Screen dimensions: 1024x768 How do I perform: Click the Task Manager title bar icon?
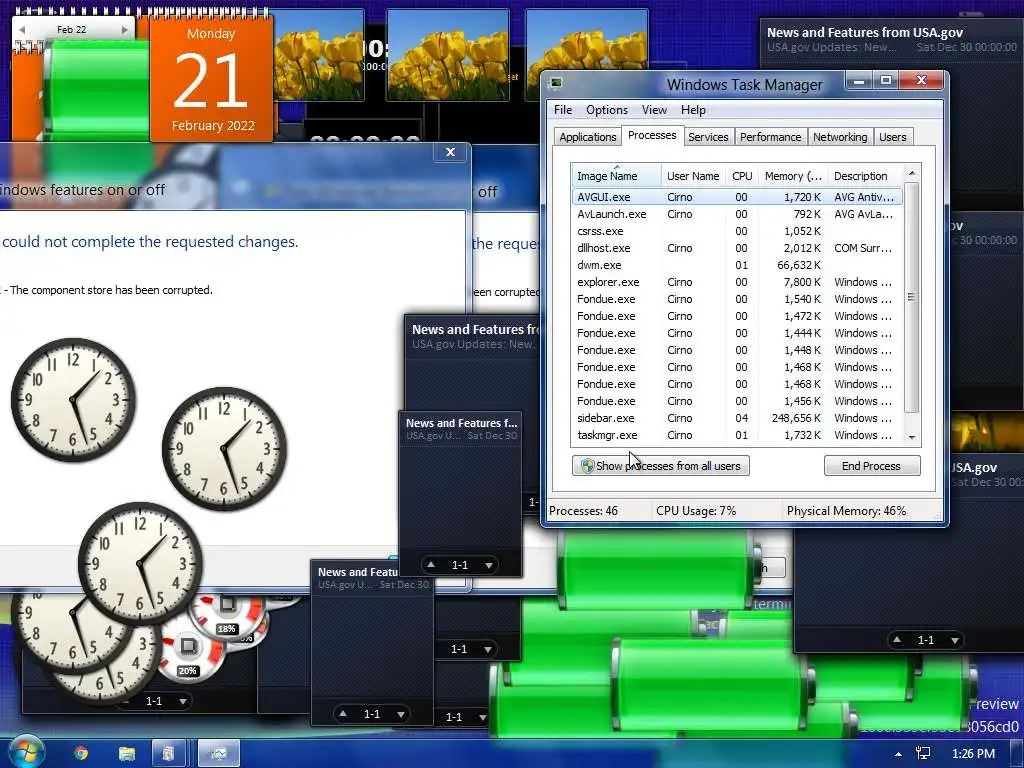tap(556, 82)
